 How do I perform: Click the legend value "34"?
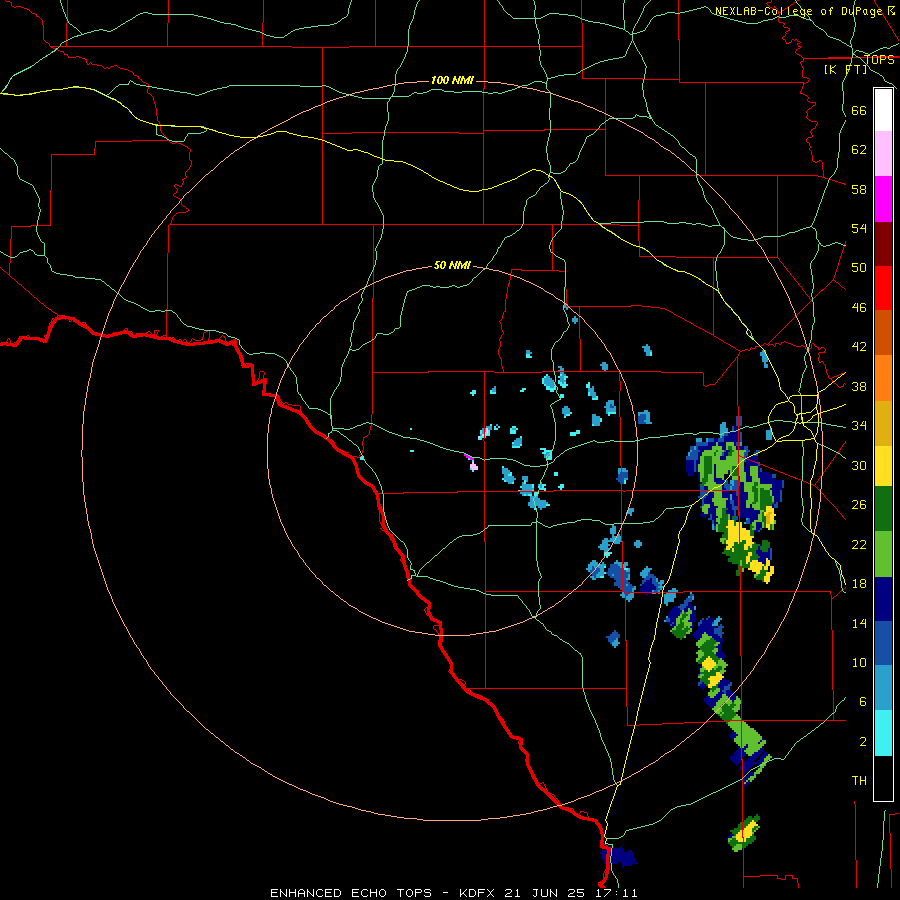point(859,425)
